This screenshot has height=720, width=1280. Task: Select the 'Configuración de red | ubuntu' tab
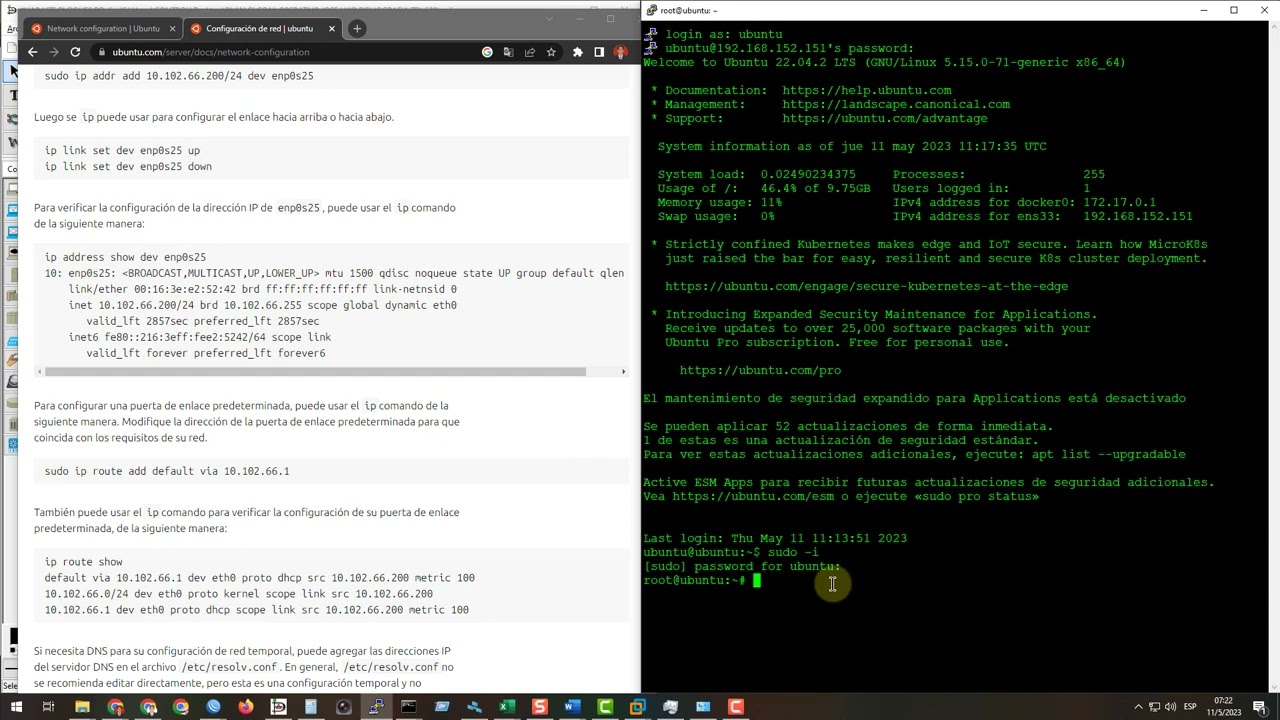[x=262, y=28]
